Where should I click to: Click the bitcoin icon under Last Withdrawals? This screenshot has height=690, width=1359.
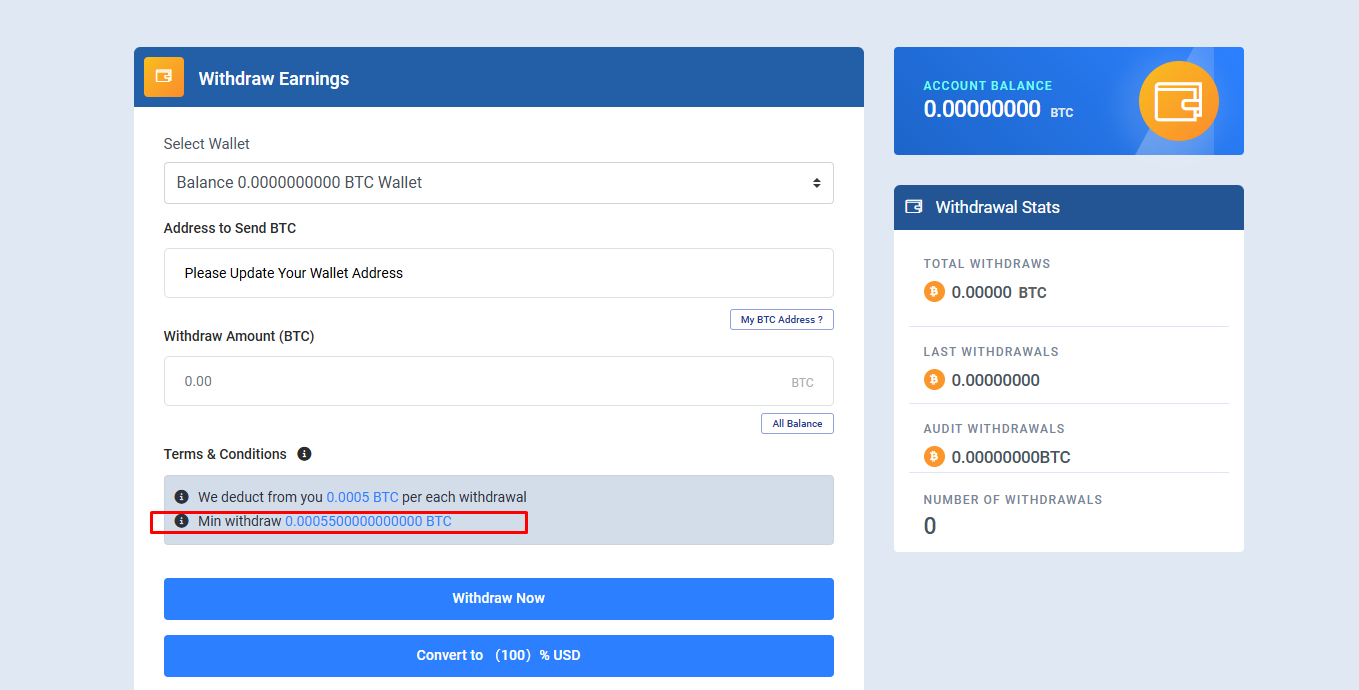pyautogui.click(x=934, y=380)
